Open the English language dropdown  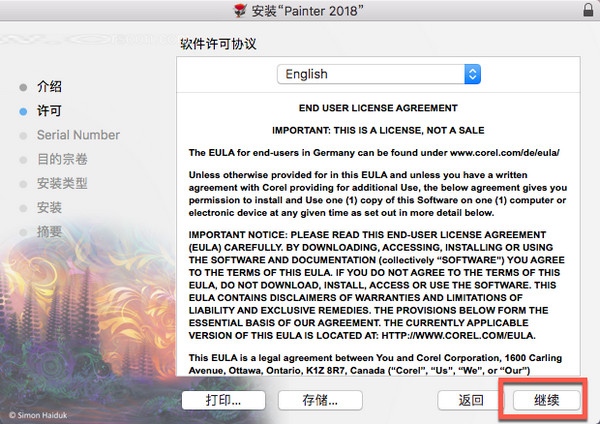(378, 74)
